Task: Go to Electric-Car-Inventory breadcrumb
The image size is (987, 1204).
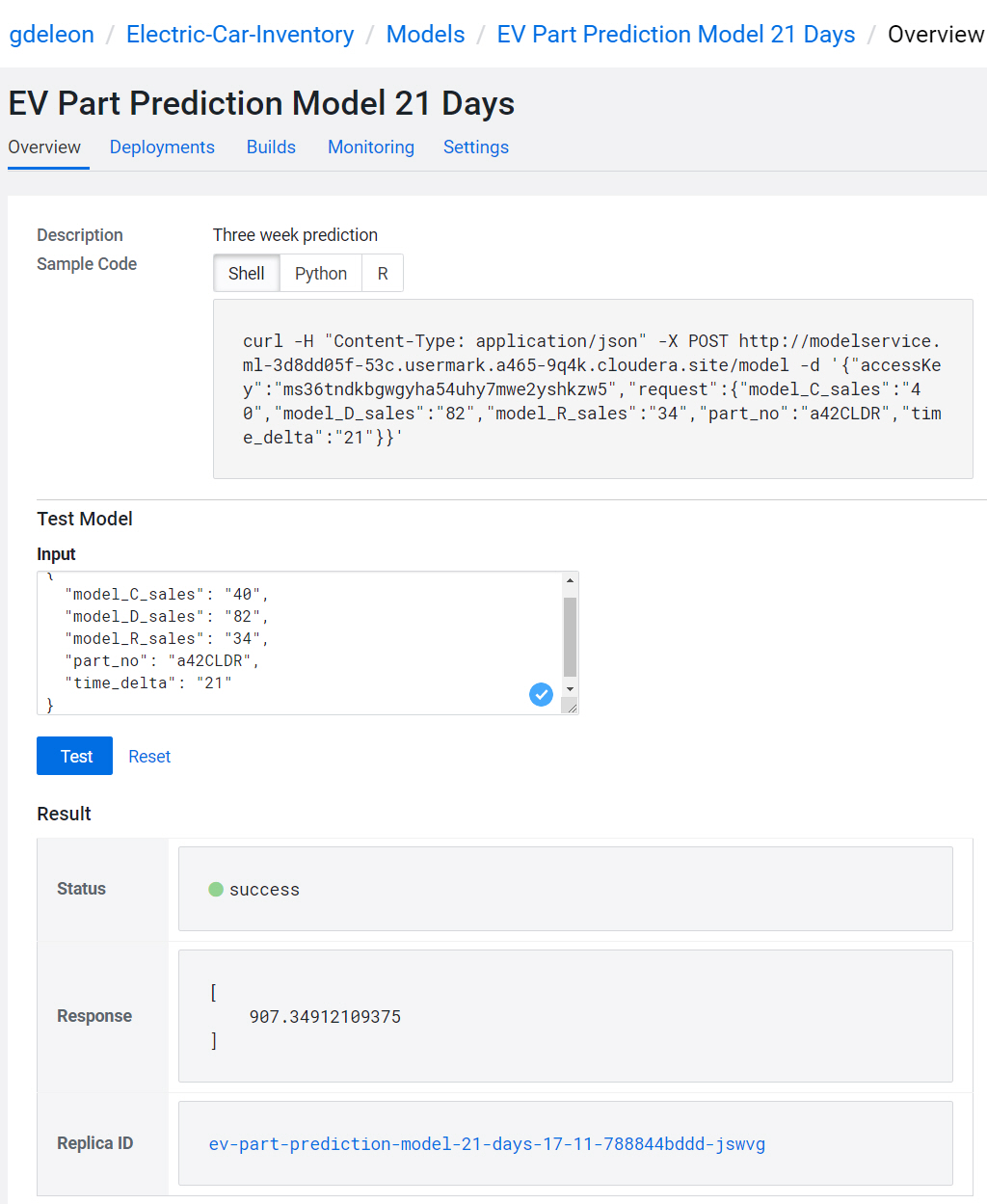Action: [x=240, y=35]
